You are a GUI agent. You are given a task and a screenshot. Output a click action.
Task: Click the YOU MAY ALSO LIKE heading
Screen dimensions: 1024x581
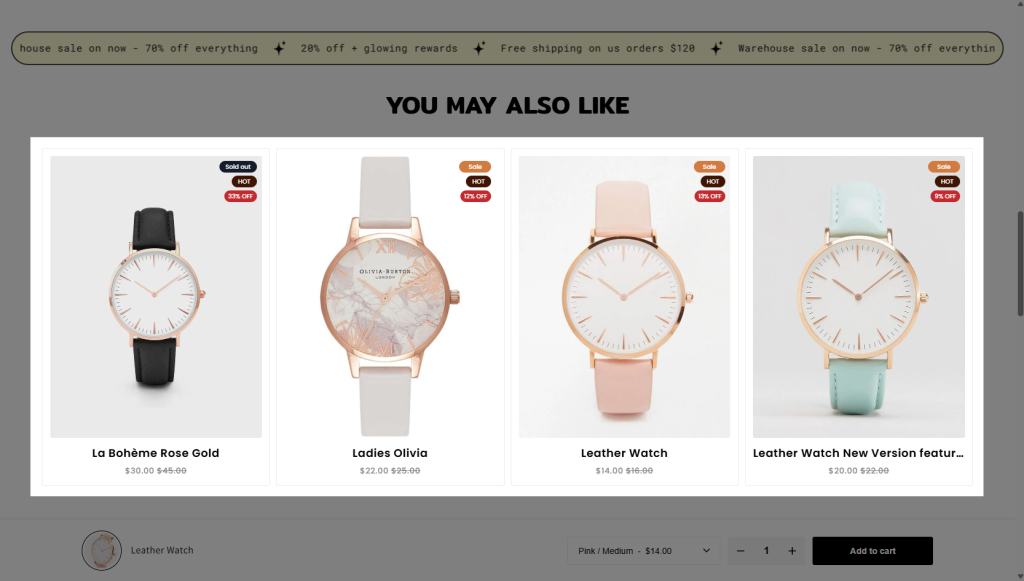point(507,105)
